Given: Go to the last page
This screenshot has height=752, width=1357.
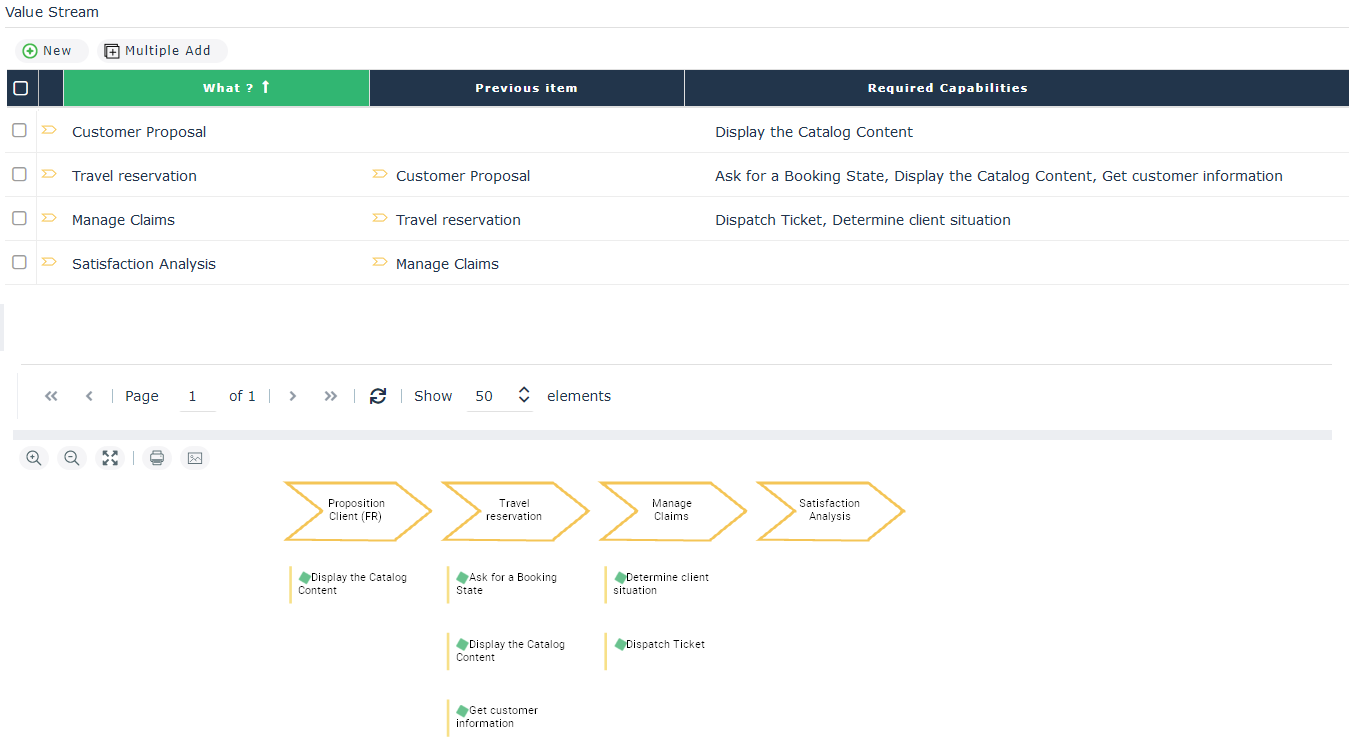Looking at the screenshot, I should [331, 396].
